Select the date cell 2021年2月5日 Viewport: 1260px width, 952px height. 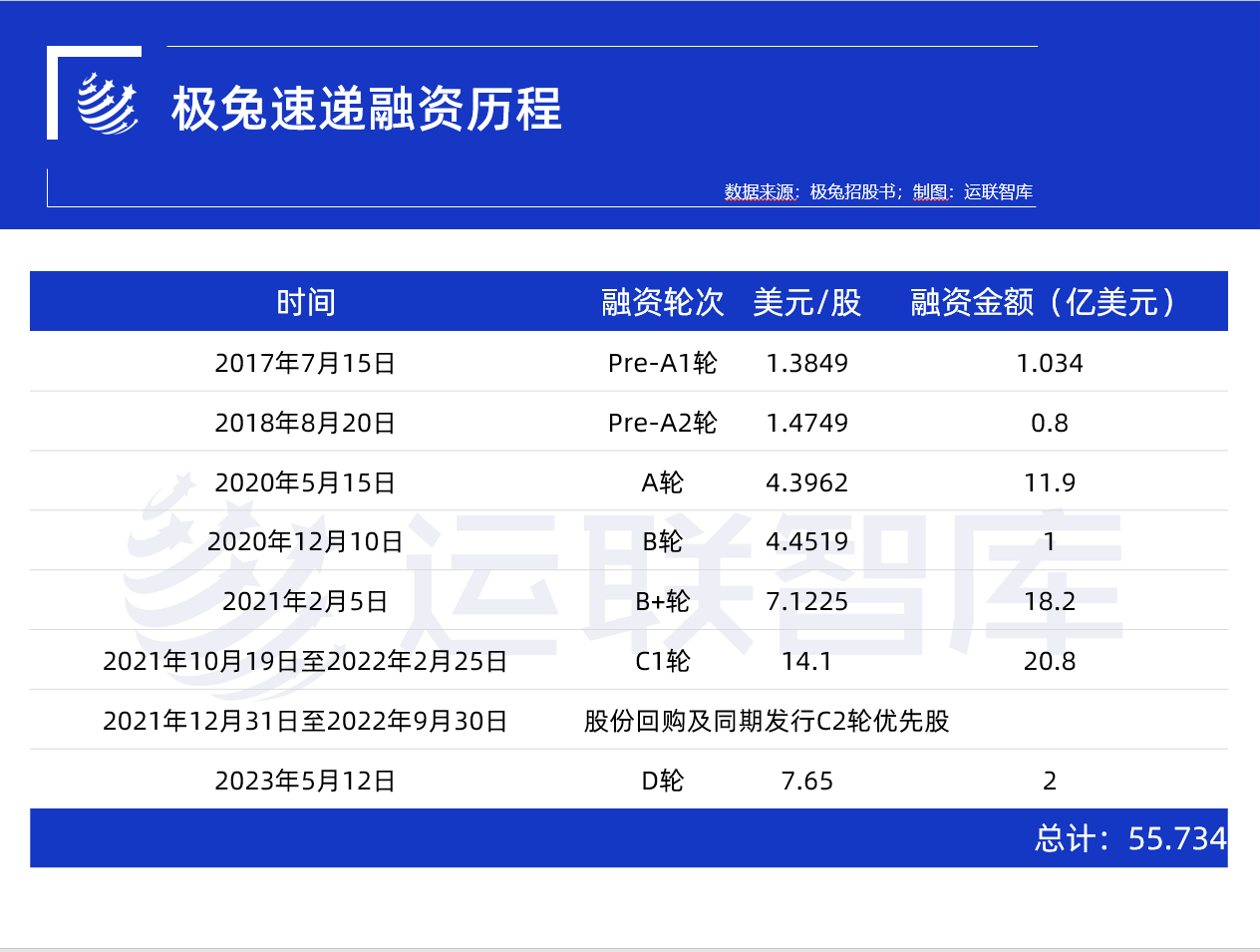pyautogui.click(x=306, y=601)
